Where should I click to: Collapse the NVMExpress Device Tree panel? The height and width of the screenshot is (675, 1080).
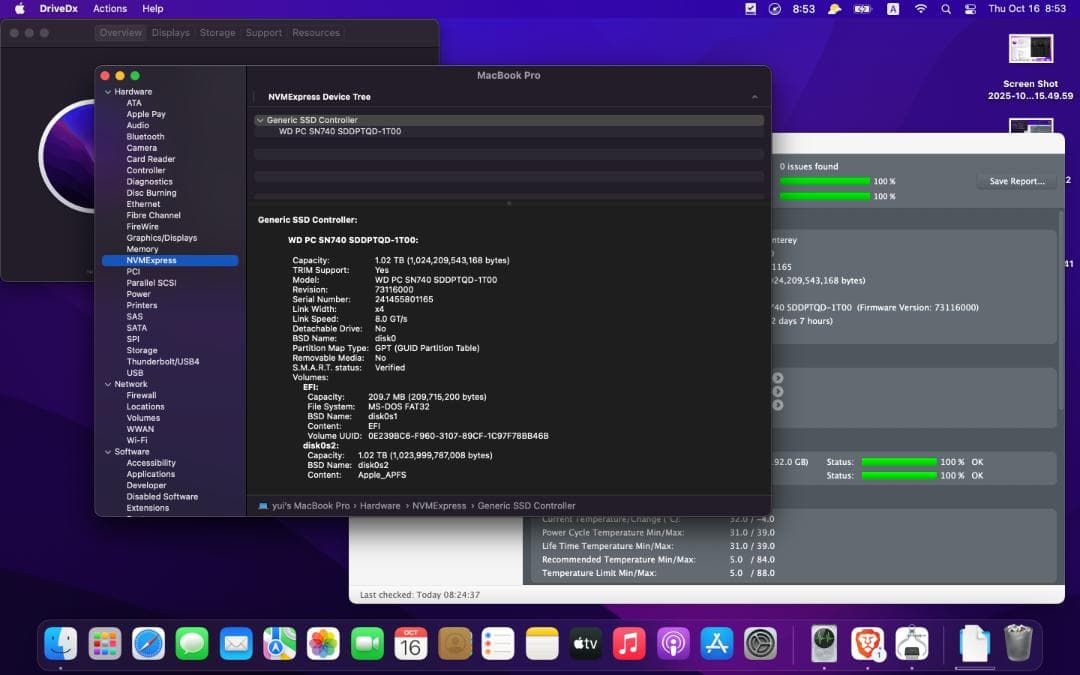tap(756, 97)
